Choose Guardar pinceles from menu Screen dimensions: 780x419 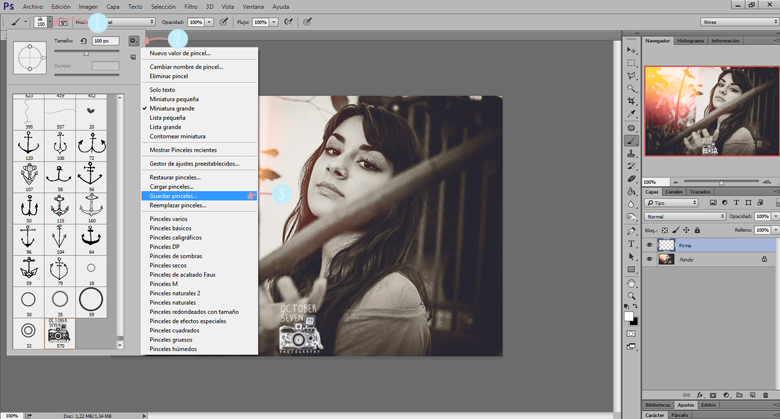click(199, 196)
